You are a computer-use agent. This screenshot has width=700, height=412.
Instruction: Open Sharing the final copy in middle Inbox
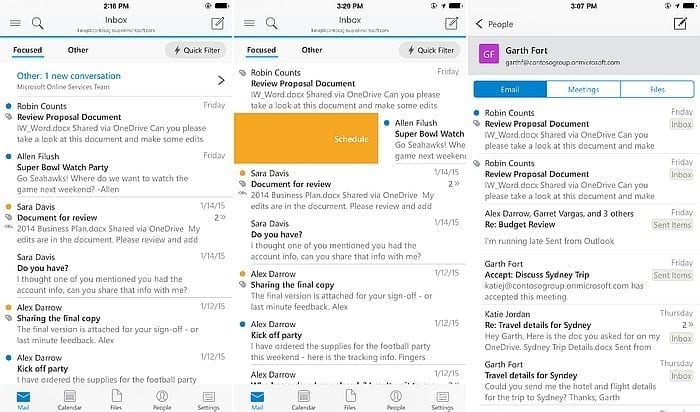[x=350, y=290]
